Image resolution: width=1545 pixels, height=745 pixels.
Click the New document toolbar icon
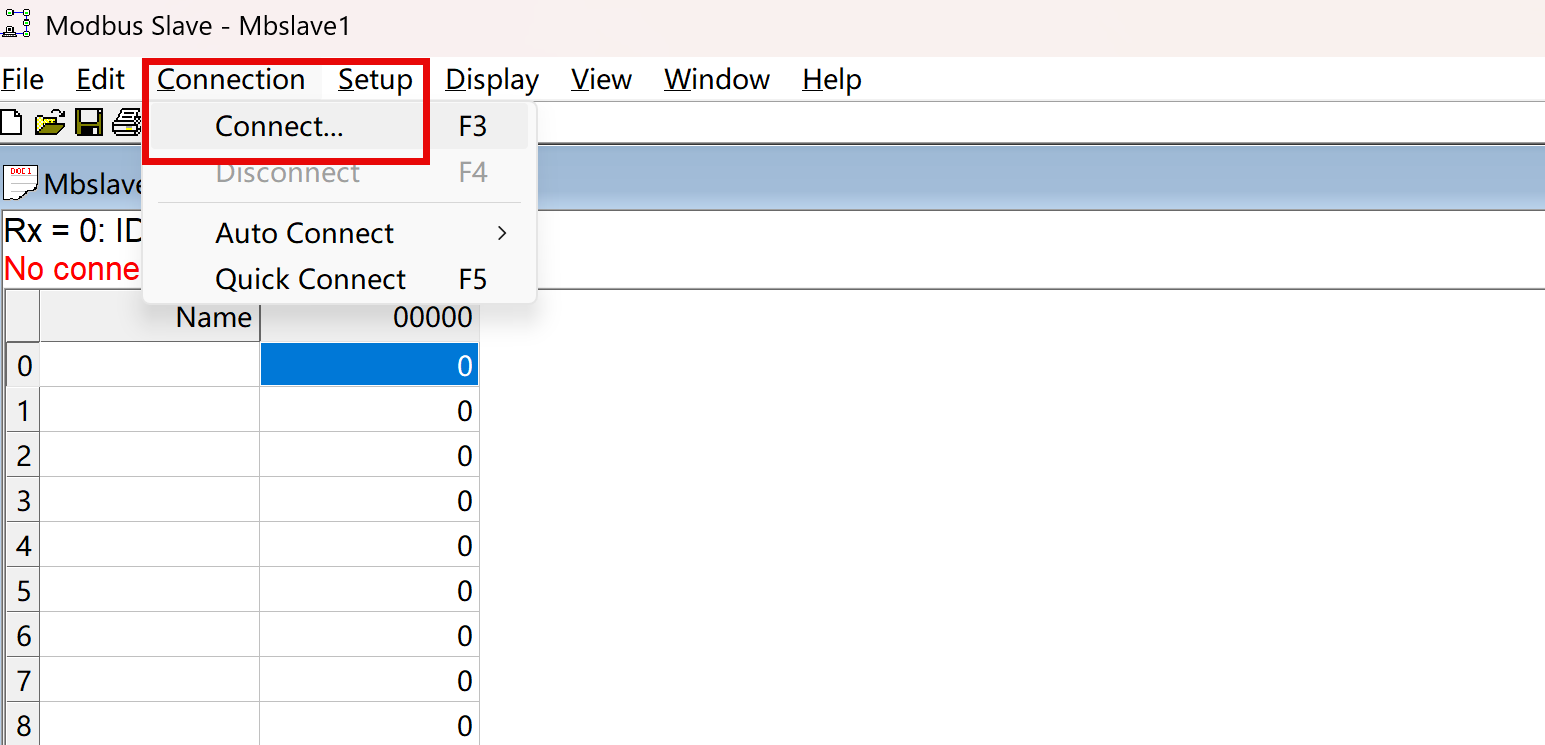tap(11, 123)
